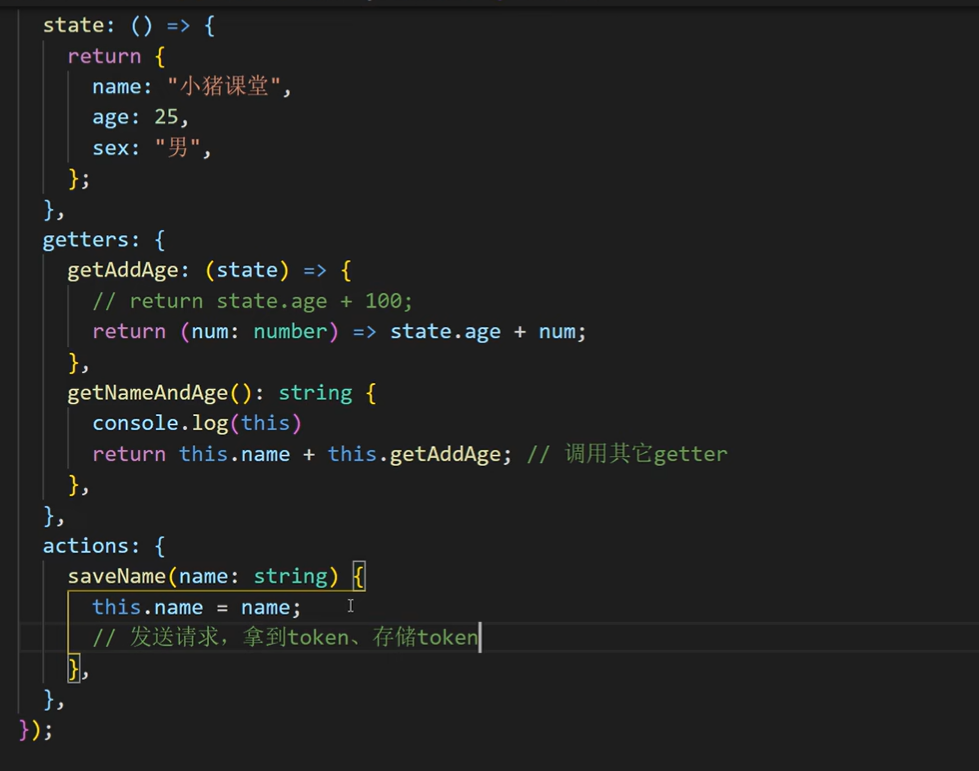Click the highlighted opening brace after saveName
Screen dimensions: 979x771
360,577
